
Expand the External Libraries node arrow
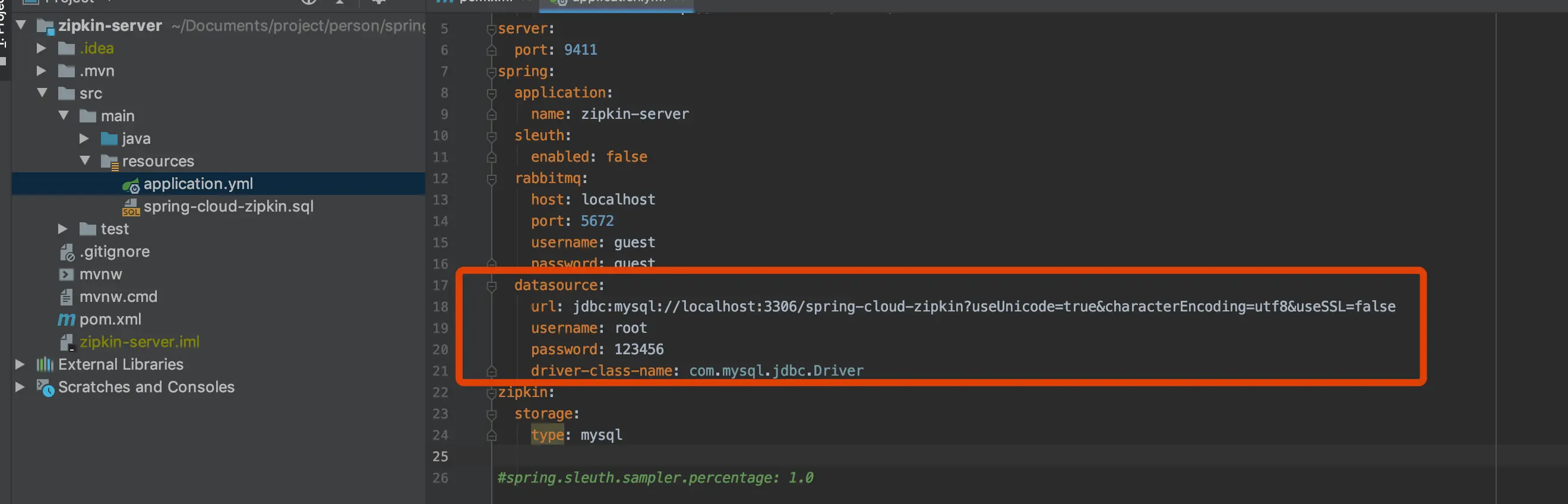pos(20,364)
